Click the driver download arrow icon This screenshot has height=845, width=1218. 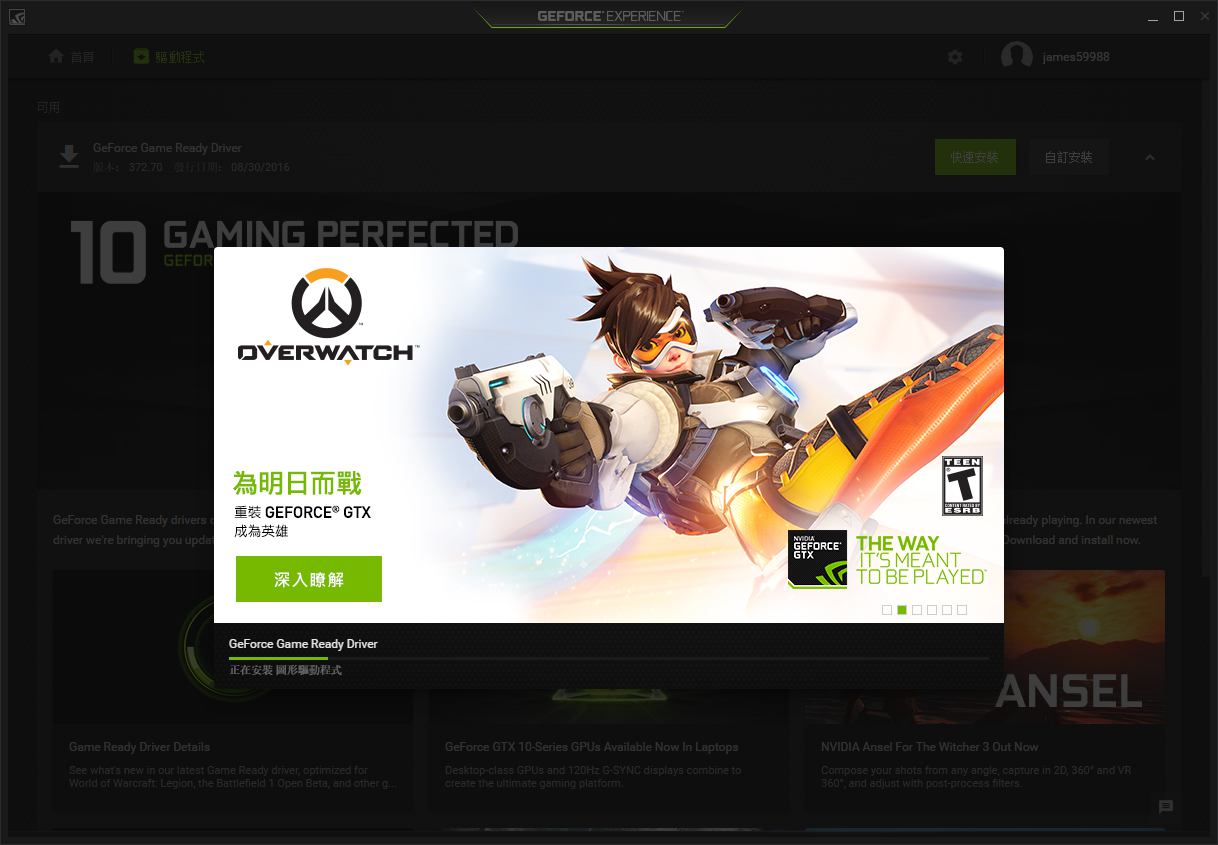[68, 157]
